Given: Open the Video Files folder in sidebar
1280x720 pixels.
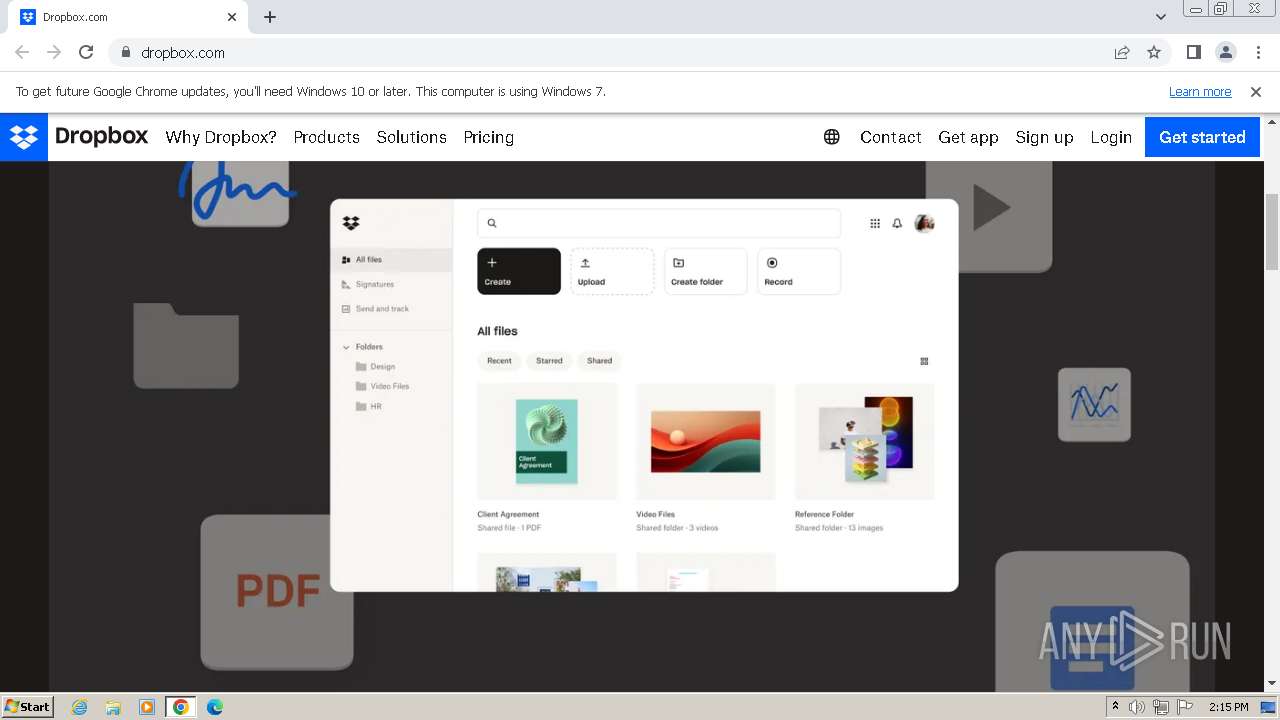Looking at the screenshot, I should click(x=383, y=386).
